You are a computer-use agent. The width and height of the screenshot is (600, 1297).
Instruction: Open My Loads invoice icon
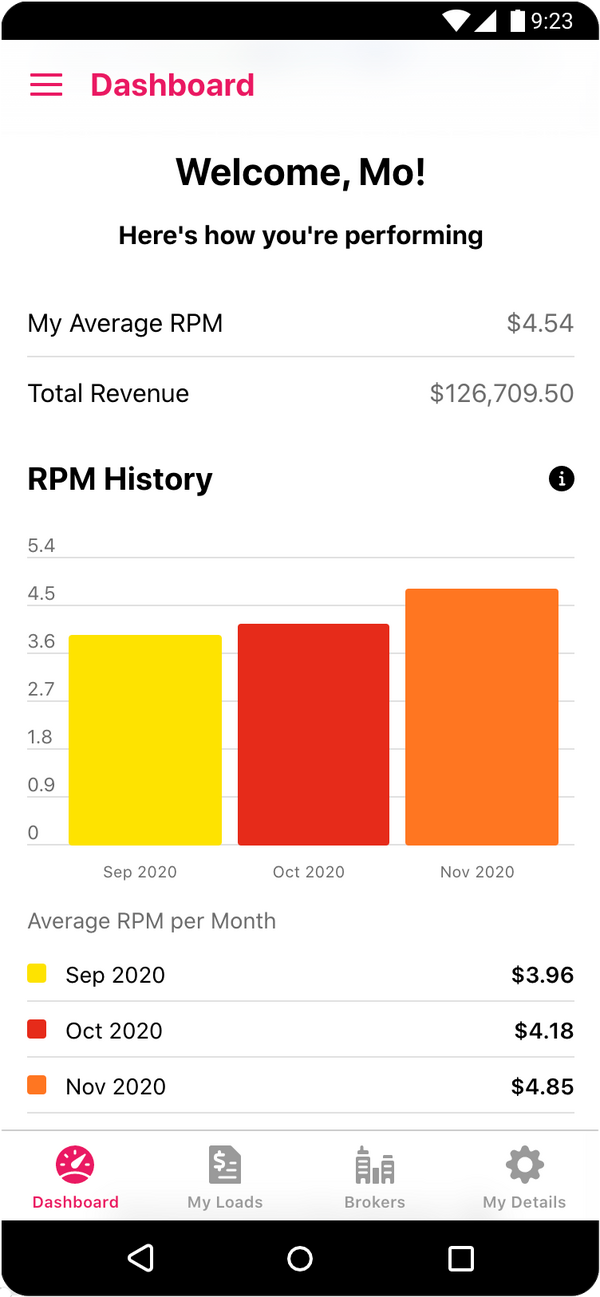point(225,1165)
